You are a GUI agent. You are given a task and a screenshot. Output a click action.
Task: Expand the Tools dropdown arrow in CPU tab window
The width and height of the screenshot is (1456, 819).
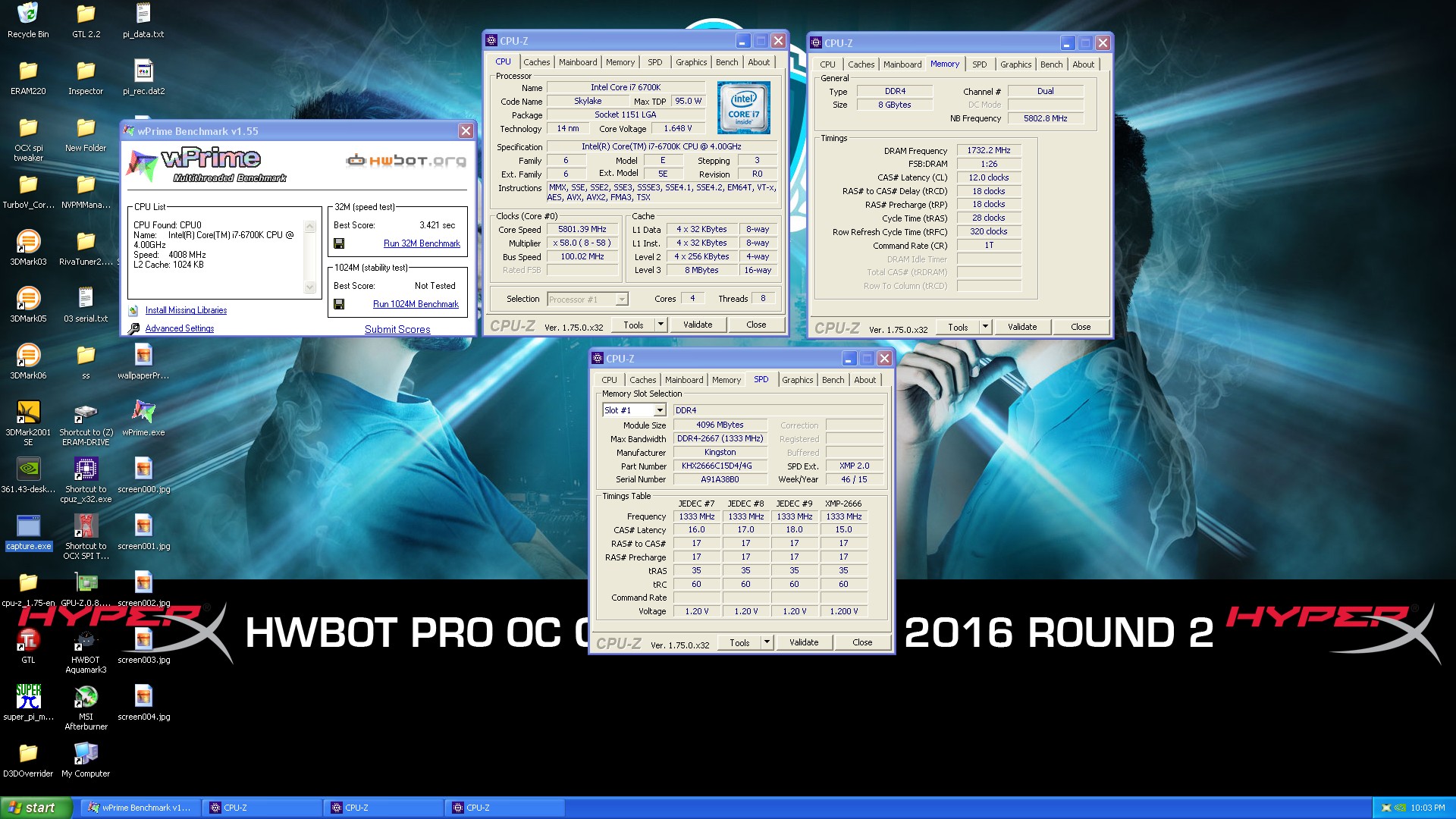pyautogui.click(x=661, y=325)
